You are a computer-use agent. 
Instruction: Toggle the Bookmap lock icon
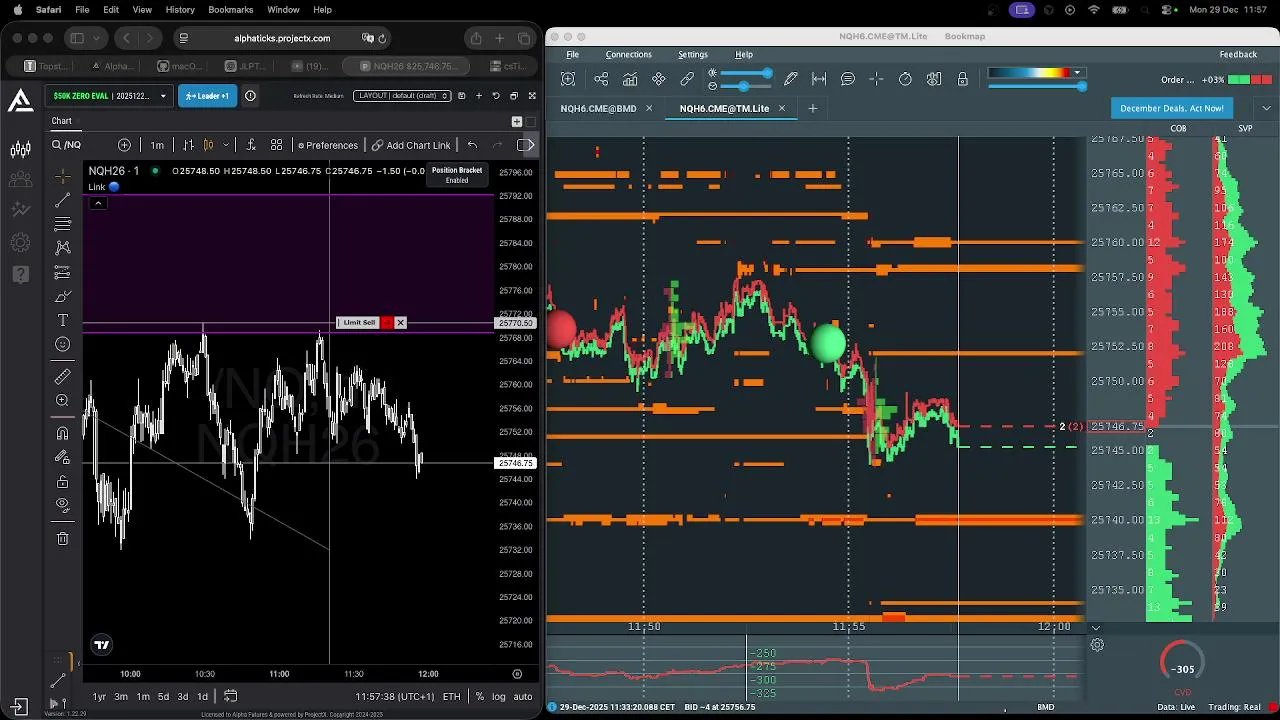click(963, 79)
